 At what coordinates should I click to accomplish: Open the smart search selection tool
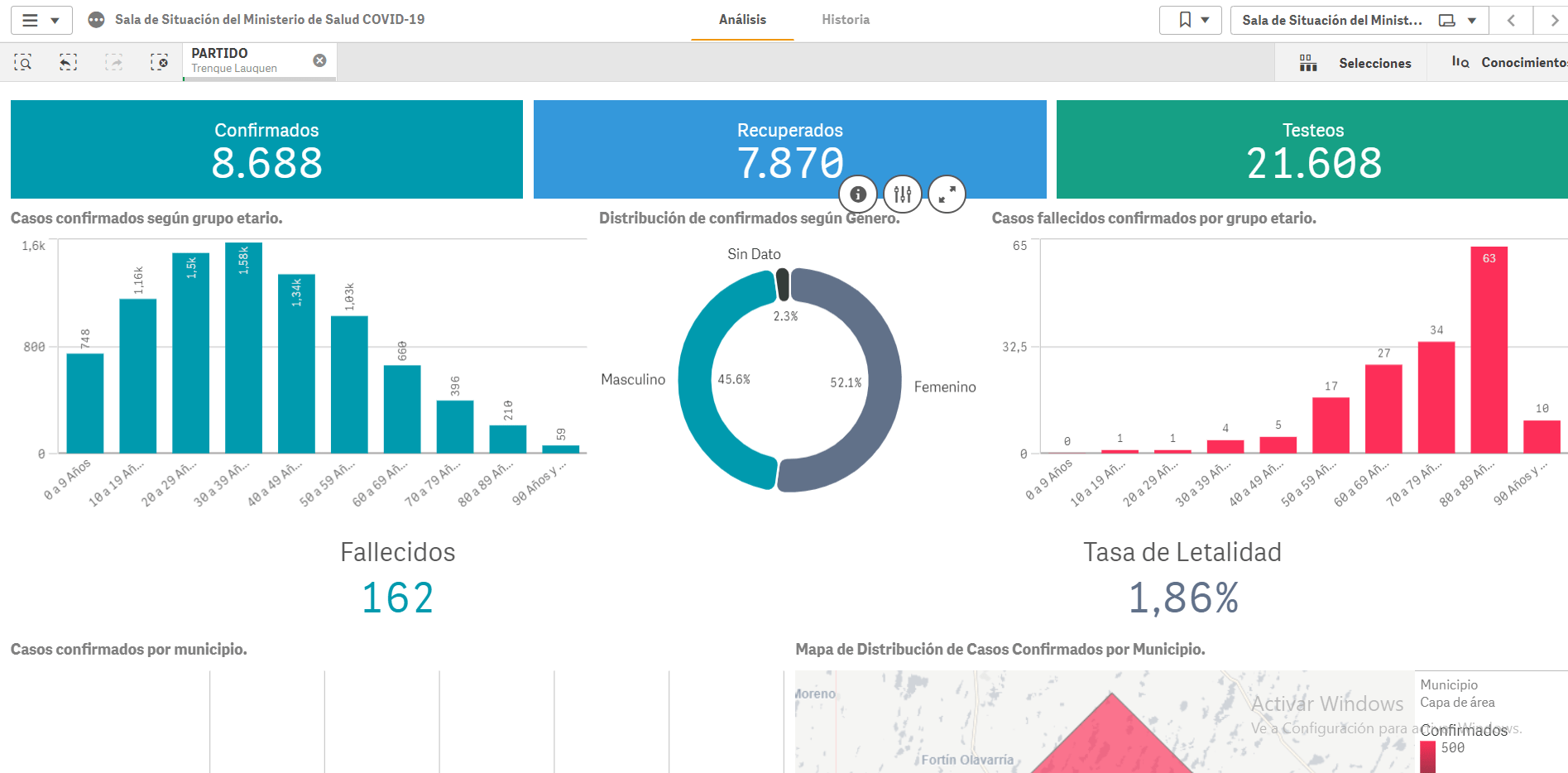point(23,62)
